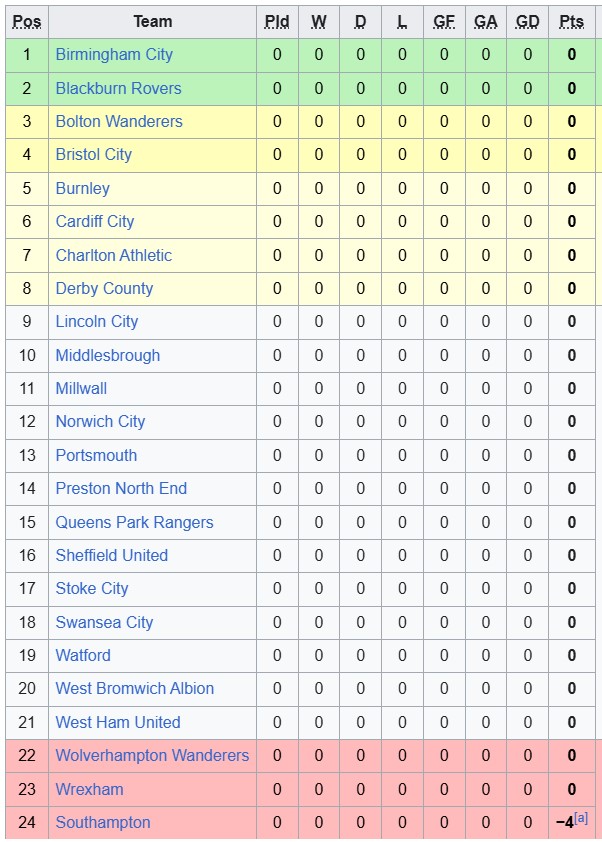Click the Wrexham team link
Image resolution: width=602 pixels, height=842 pixels.
(89, 789)
